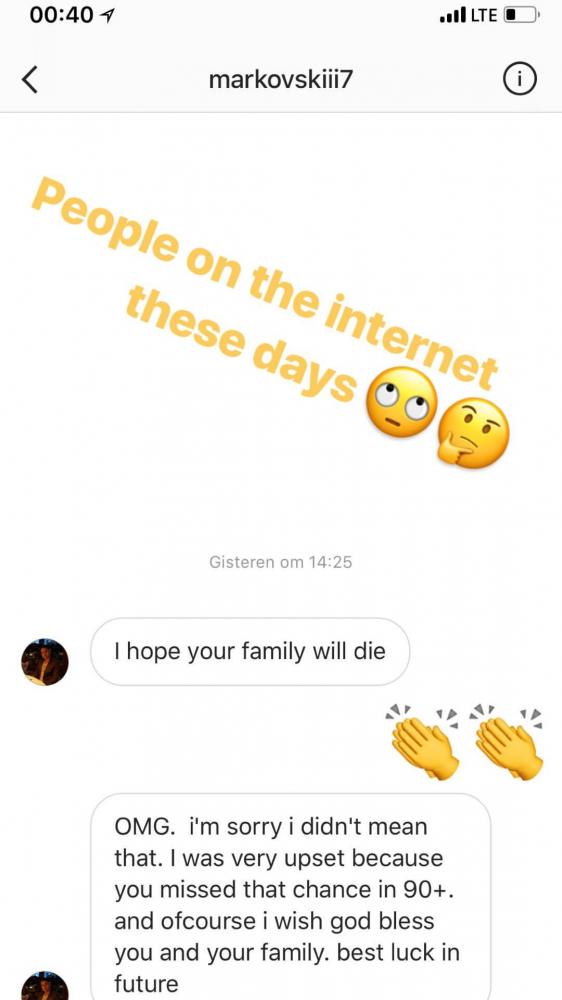Tap the battery indicator in status bar
Viewport: 562px width, 1000px height.
point(522,15)
